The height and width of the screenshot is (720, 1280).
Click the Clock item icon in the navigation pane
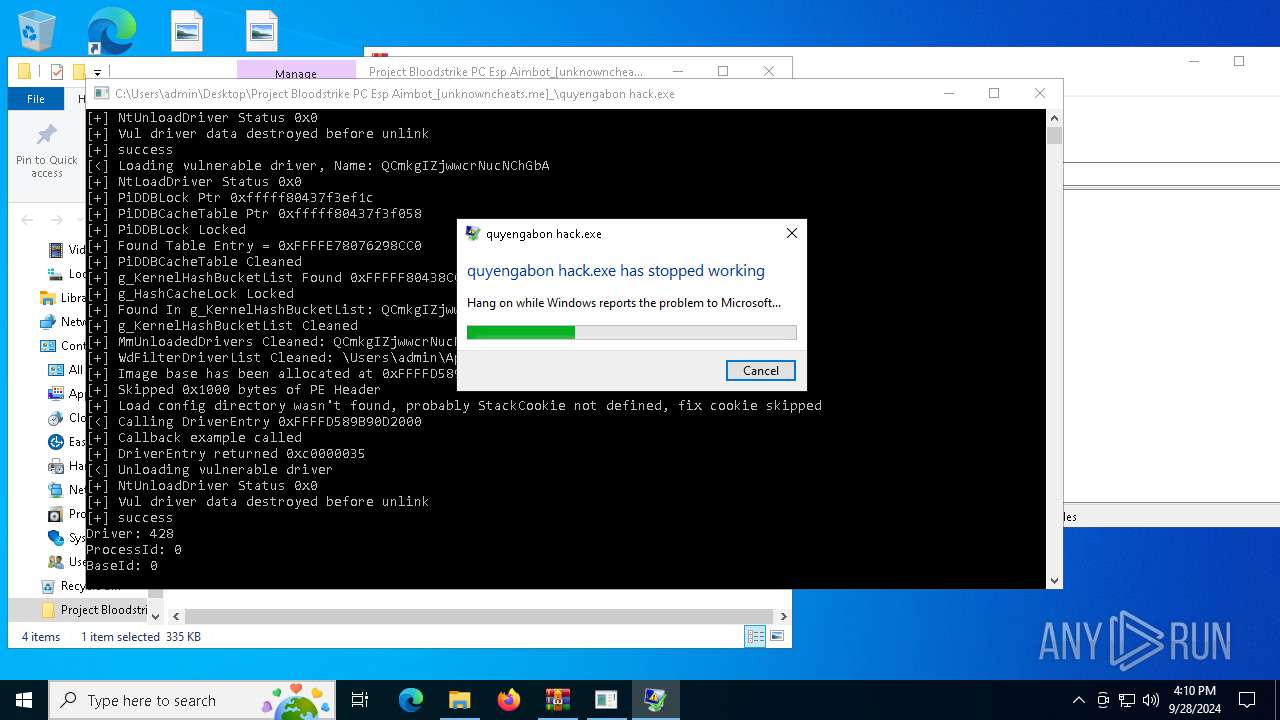coord(56,418)
